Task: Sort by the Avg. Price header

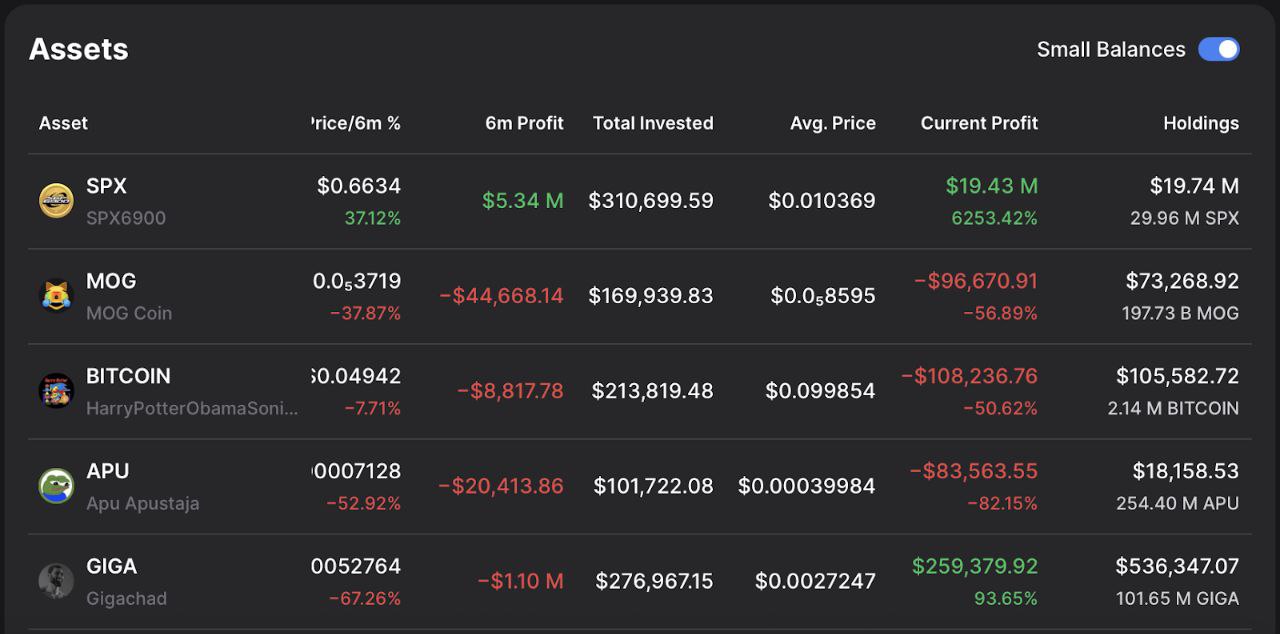Action: pyautogui.click(x=832, y=123)
